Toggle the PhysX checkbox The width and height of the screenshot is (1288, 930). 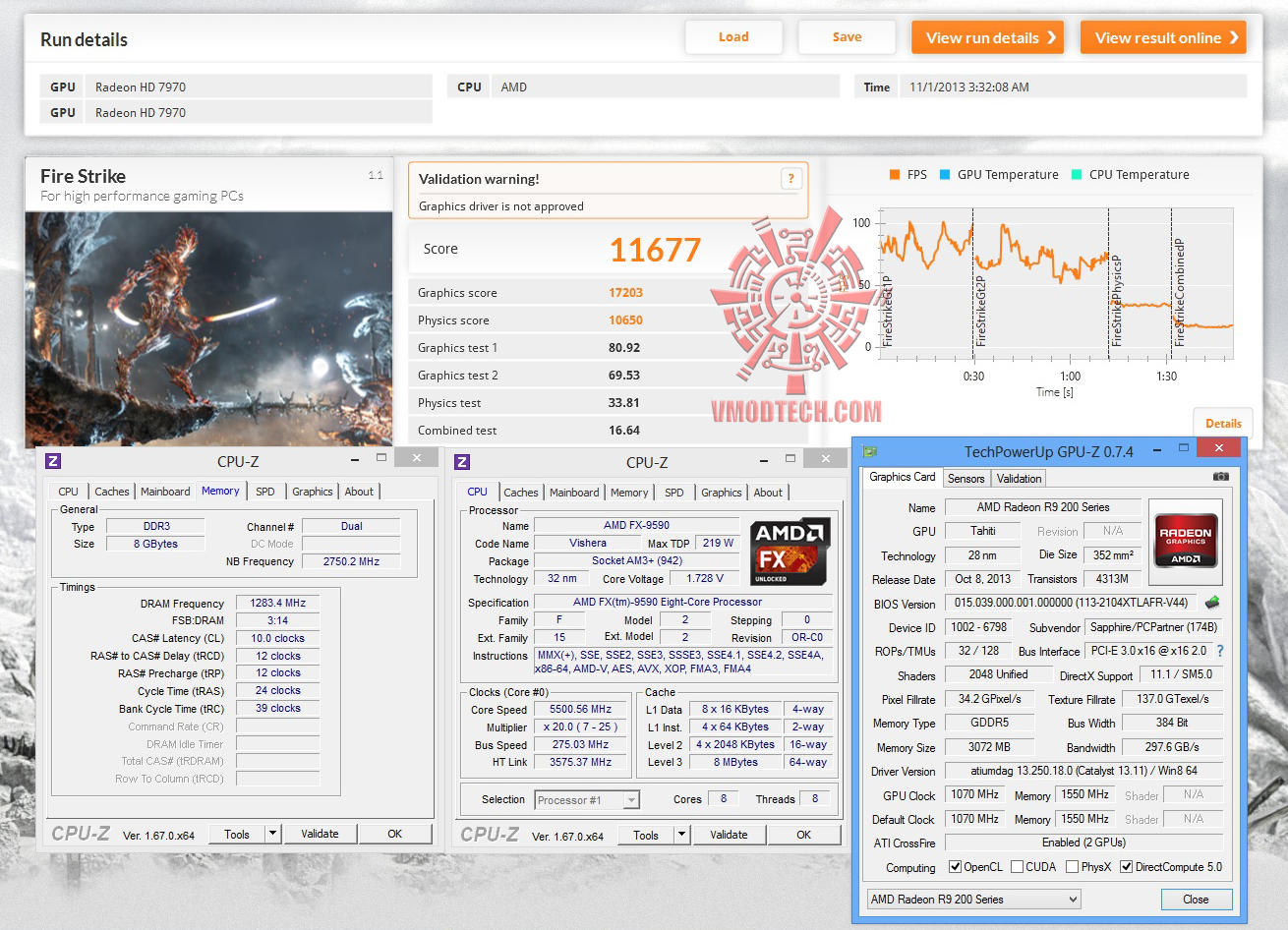tap(1072, 867)
